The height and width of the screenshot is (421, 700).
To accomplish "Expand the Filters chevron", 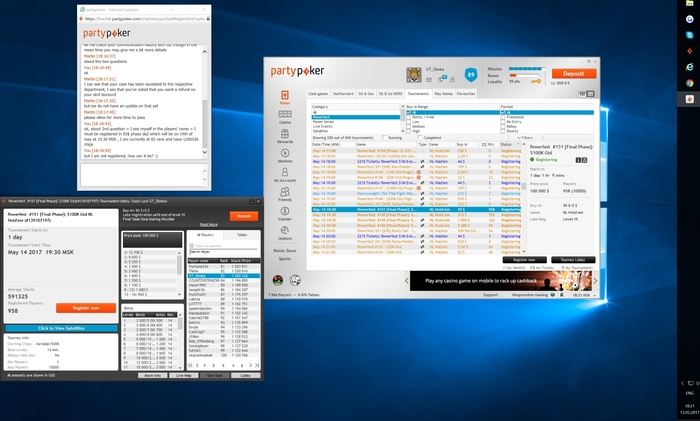I will click(x=519, y=138).
